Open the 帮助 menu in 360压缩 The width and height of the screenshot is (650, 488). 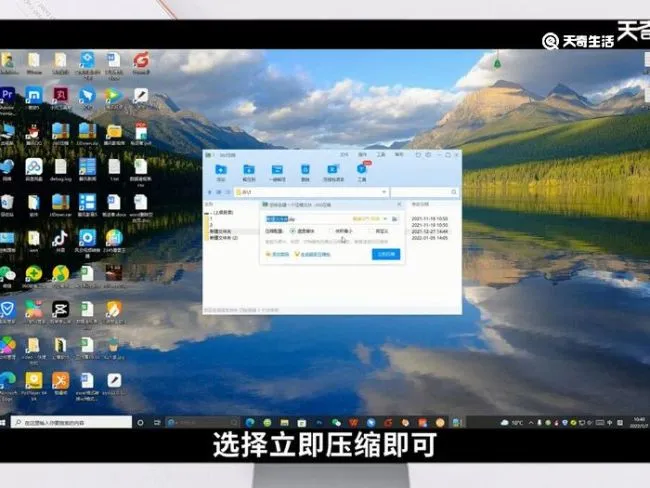click(x=399, y=155)
